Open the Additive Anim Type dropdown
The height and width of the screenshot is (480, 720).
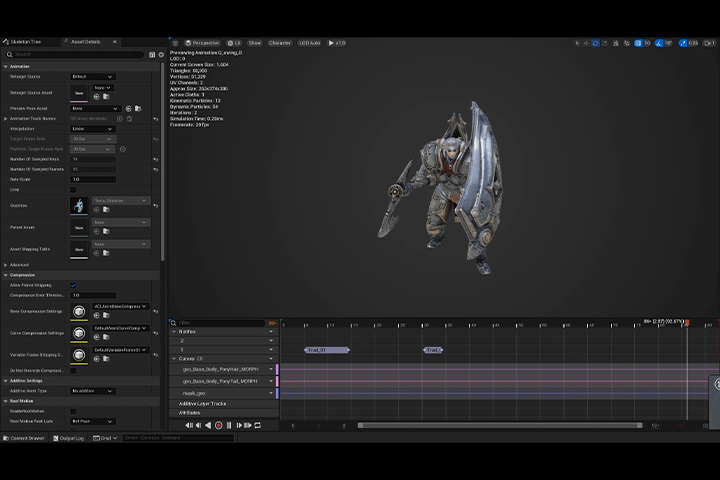[92, 391]
